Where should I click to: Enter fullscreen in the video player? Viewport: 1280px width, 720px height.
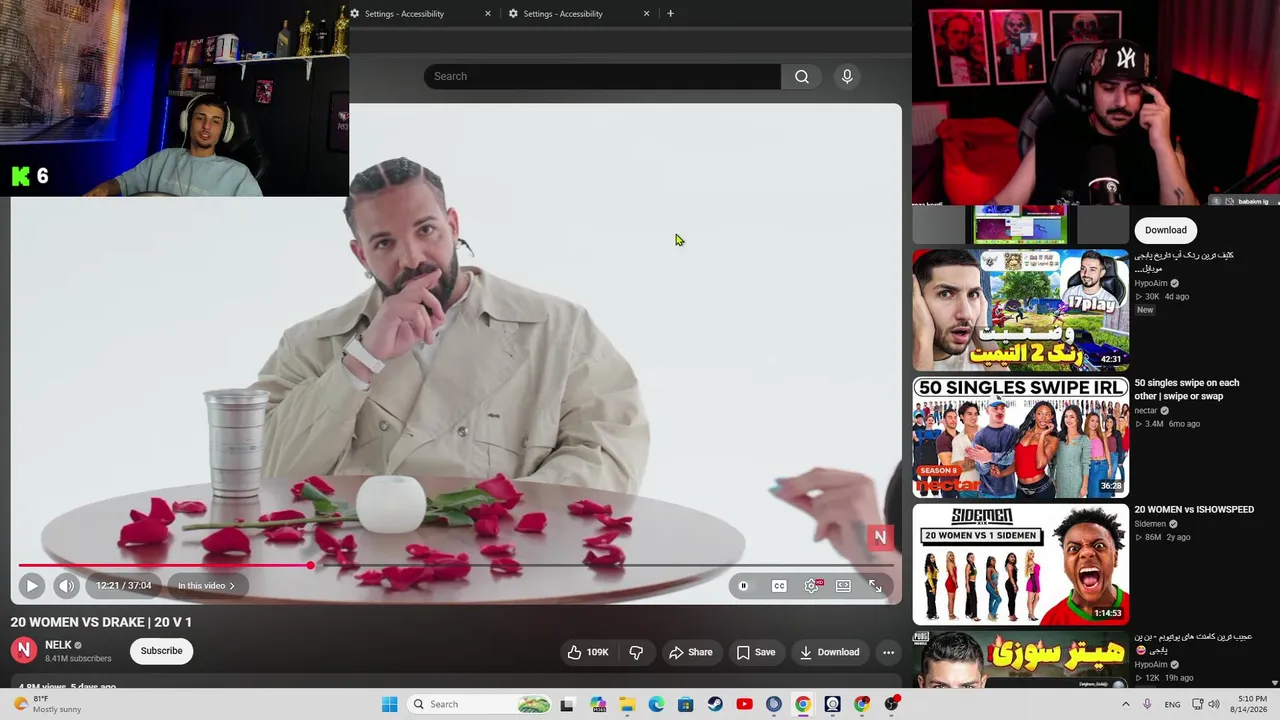(875, 586)
